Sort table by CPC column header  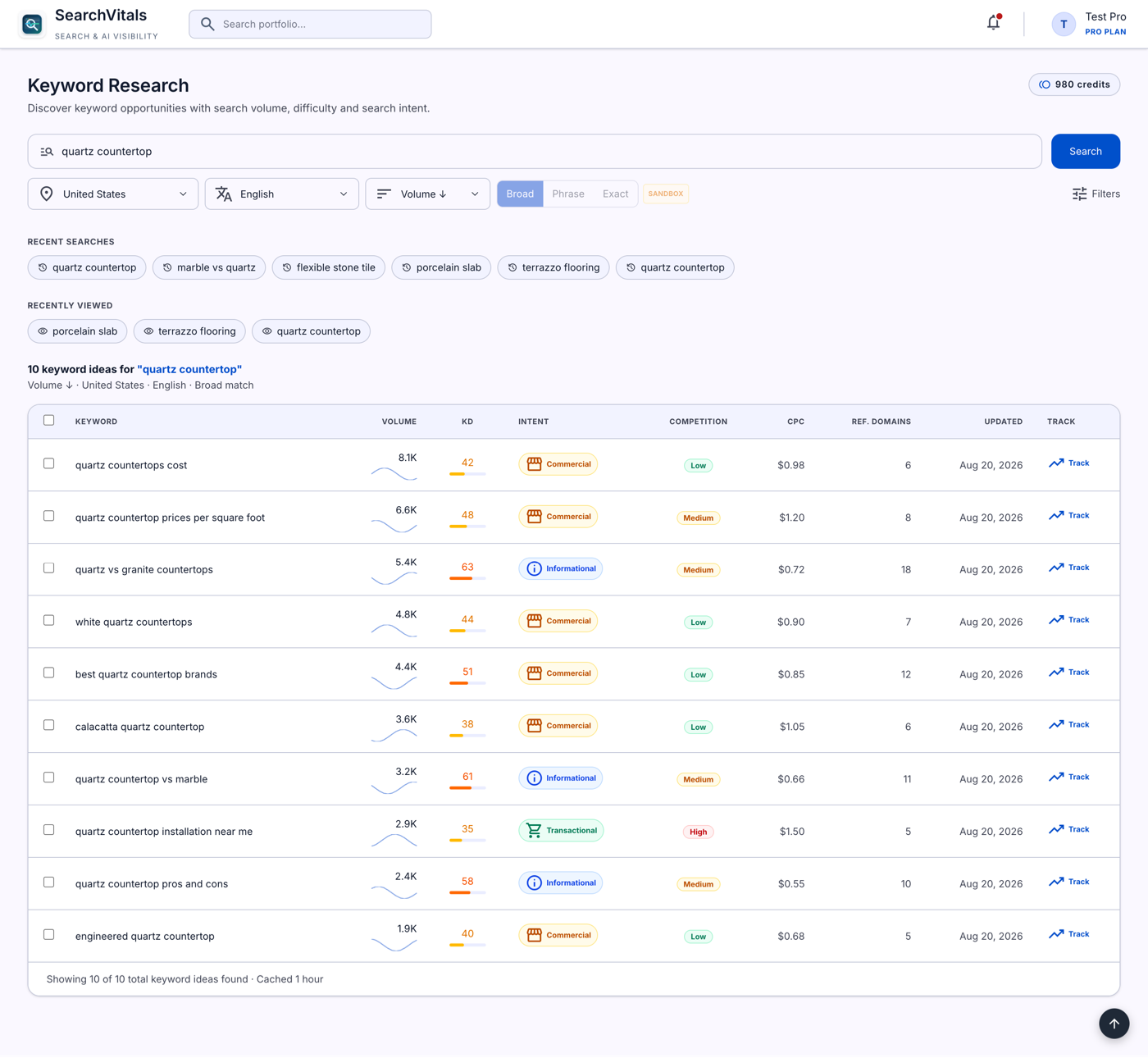(x=795, y=422)
